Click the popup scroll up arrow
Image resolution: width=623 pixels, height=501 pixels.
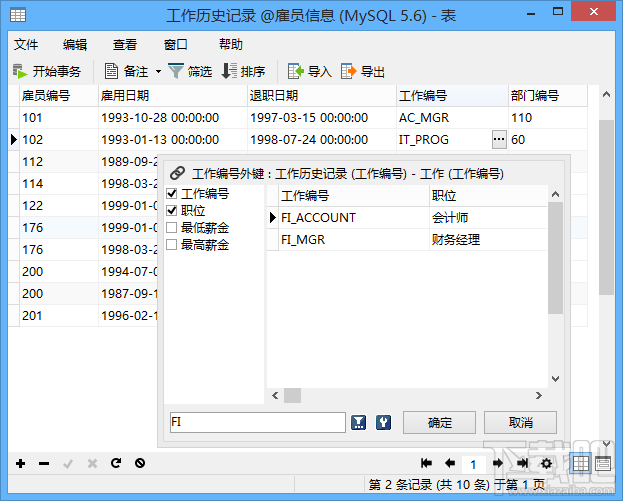point(555,194)
